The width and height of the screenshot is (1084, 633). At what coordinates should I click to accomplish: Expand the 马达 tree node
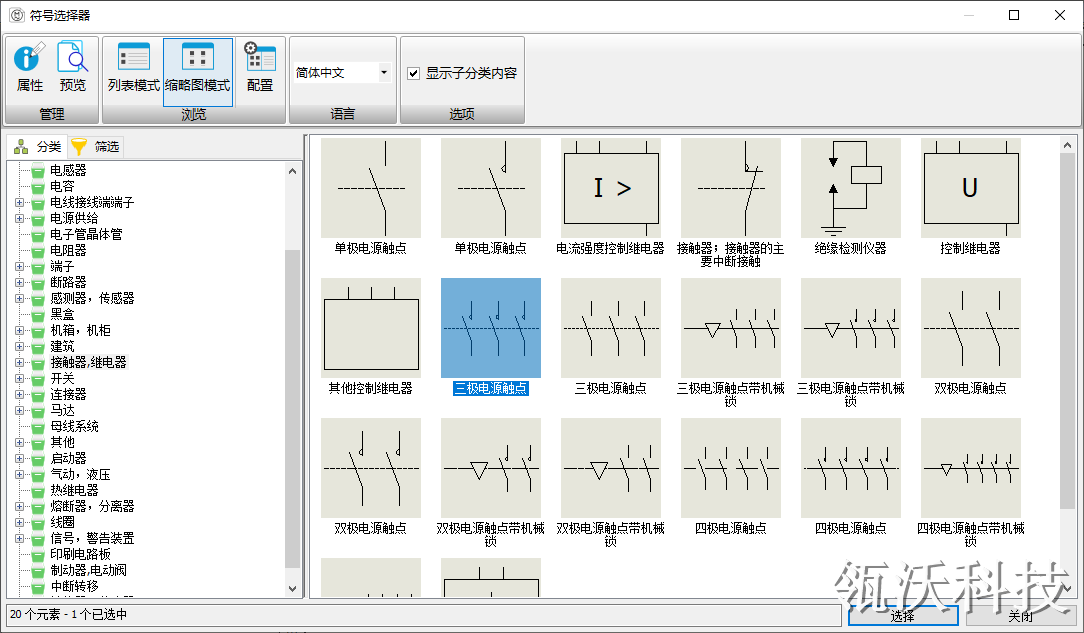click(x=19, y=410)
